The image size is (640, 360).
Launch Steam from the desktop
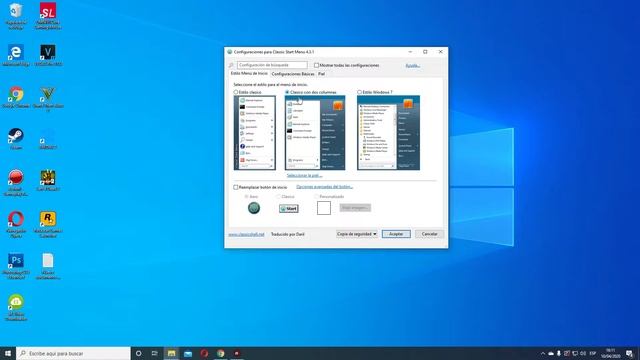coord(16,139)
